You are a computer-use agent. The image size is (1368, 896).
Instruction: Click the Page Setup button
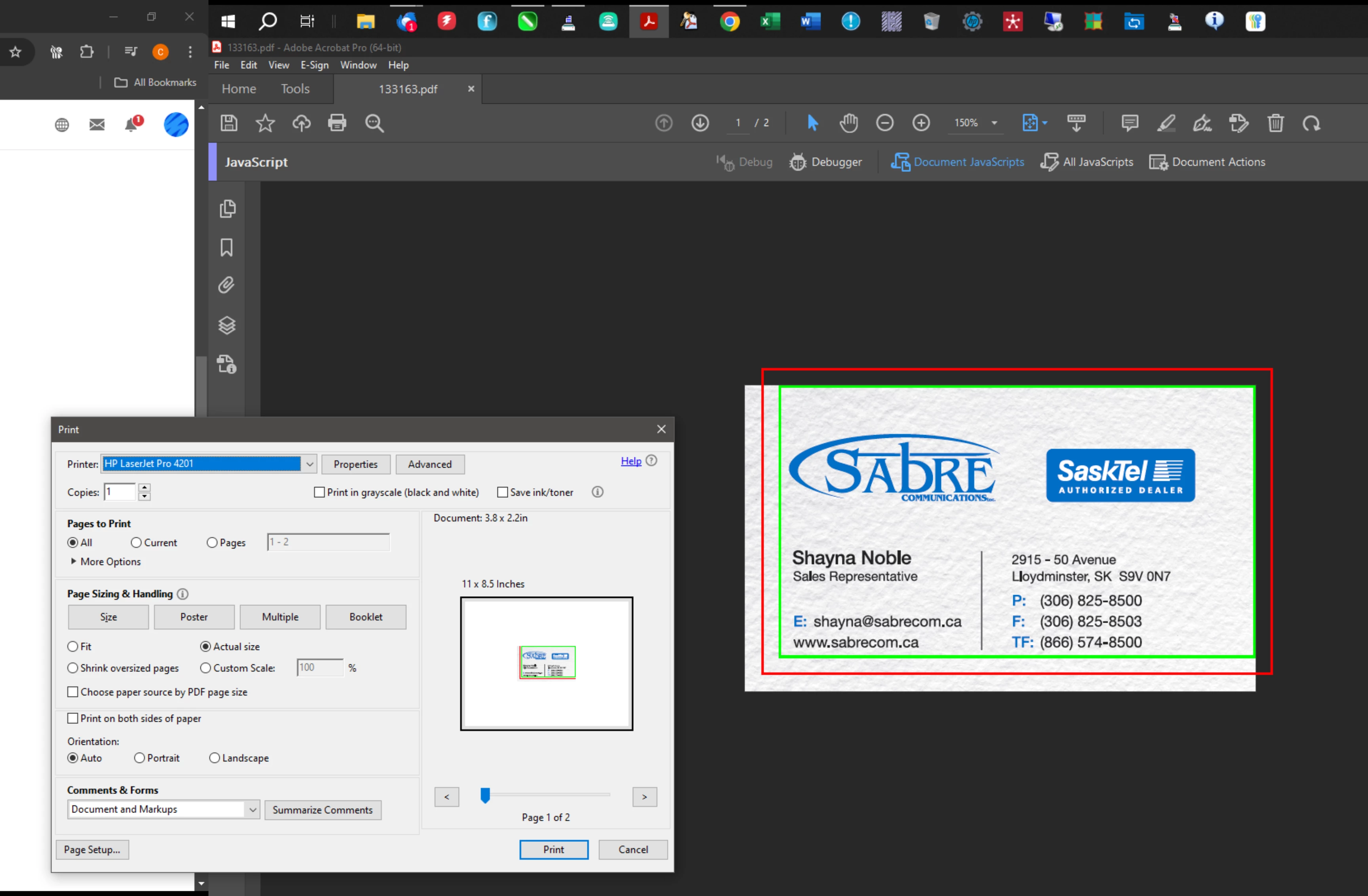[92, 849]
